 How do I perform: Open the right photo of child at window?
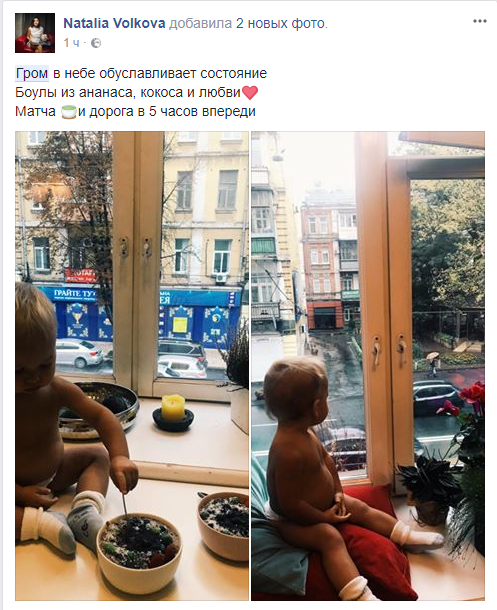368,366
